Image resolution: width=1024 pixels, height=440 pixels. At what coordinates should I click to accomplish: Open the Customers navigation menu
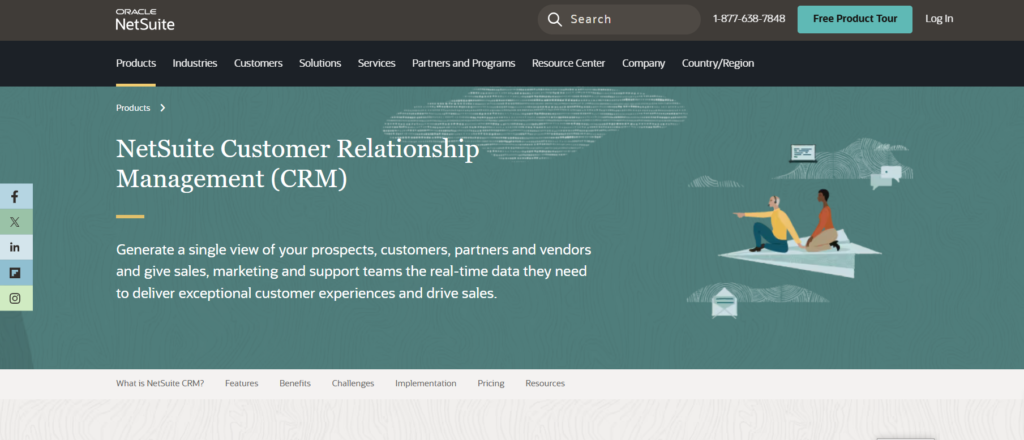point(258,63)
